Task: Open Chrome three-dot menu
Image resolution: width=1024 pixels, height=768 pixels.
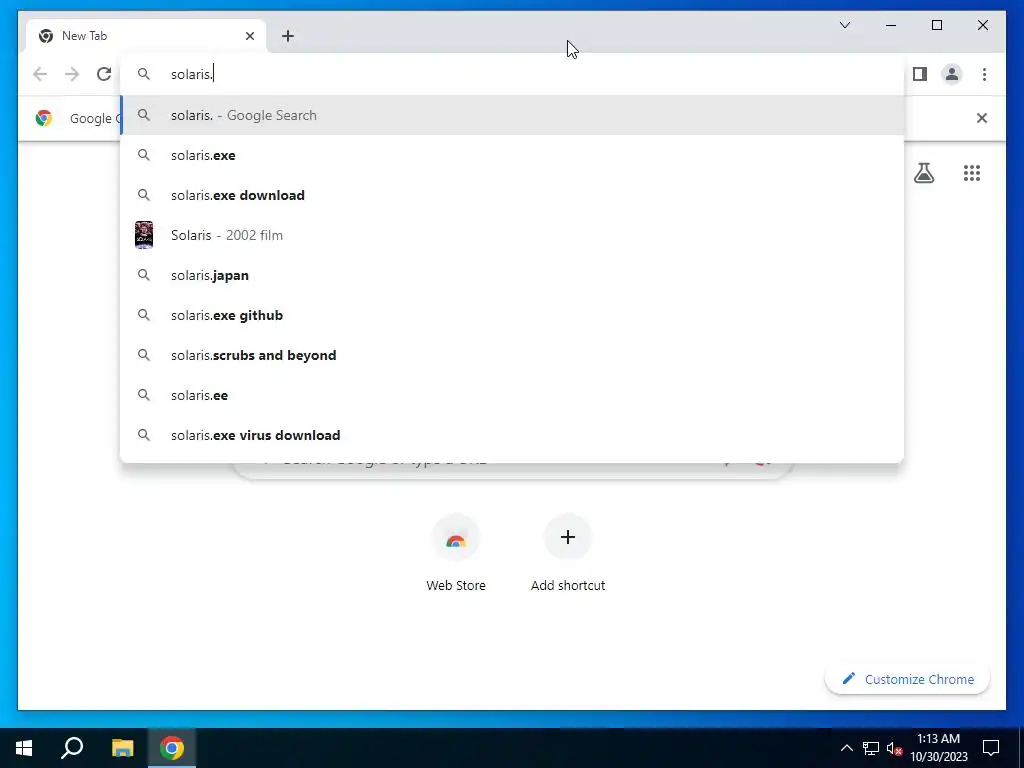Action: (984, 74)
